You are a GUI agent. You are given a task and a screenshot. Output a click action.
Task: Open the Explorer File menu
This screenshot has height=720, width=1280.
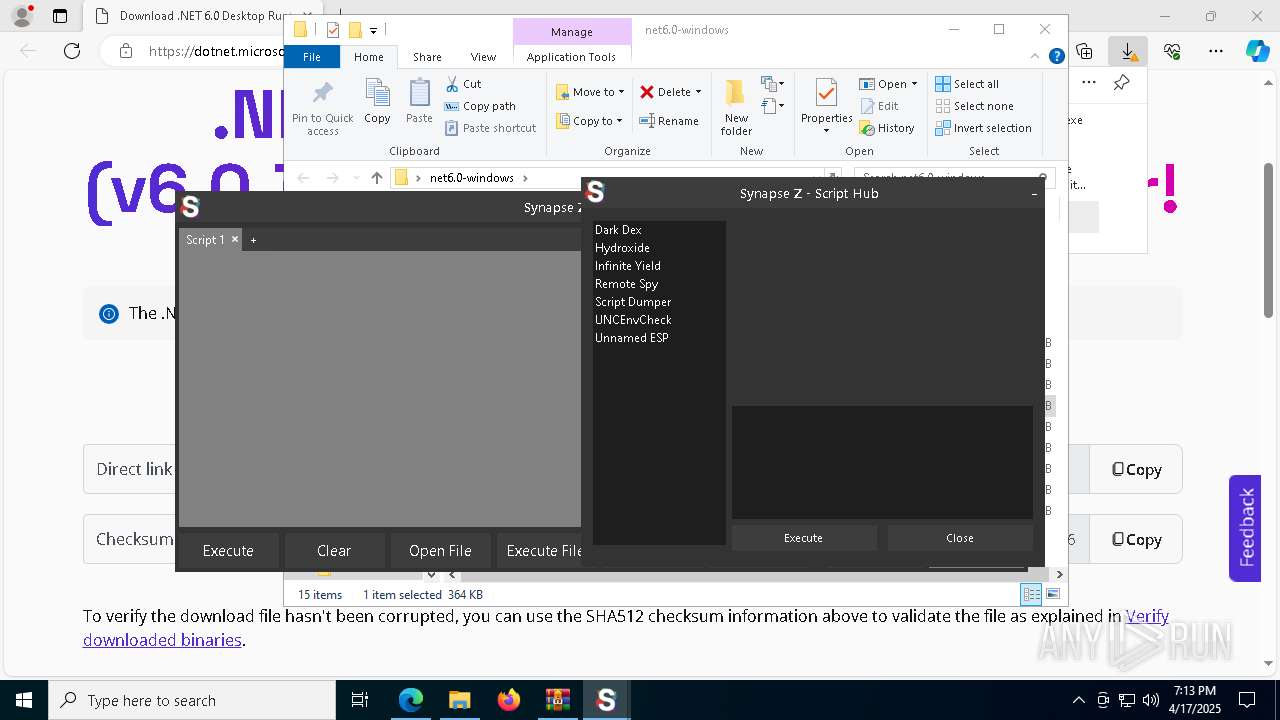[312, 57]
